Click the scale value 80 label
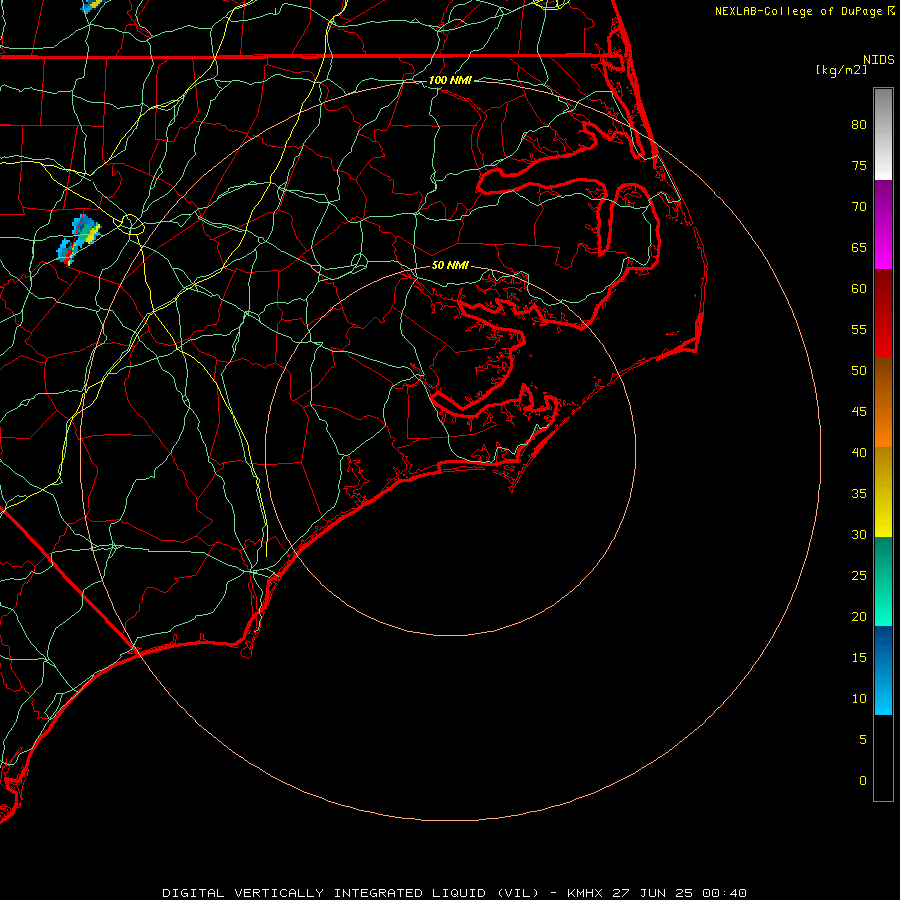This screenshot has width=900, height=900. coord(859,125)
